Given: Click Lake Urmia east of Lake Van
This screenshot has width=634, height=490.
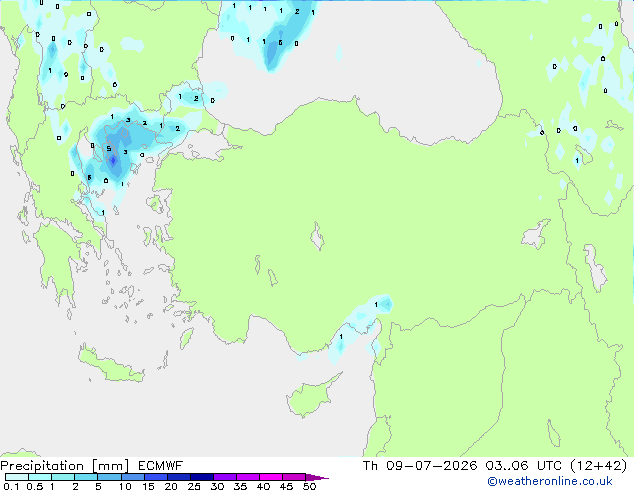Looking at the screenshot, I should [595, 268].
